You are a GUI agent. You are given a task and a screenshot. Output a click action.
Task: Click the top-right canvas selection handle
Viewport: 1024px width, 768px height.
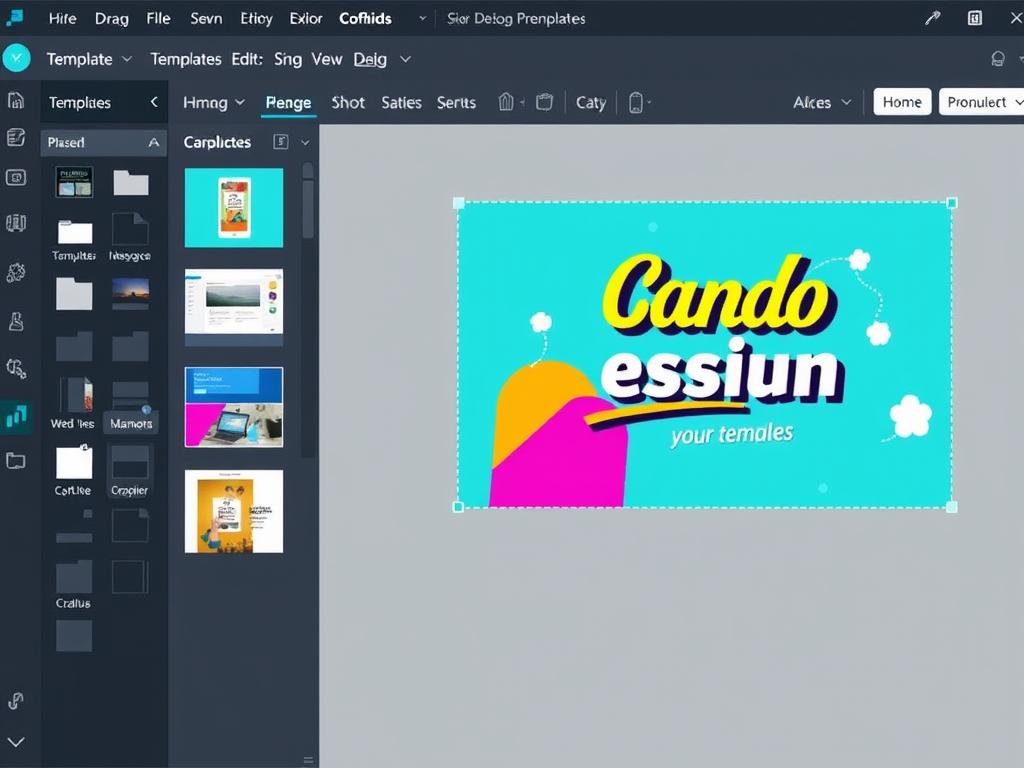tap(952, 203)
